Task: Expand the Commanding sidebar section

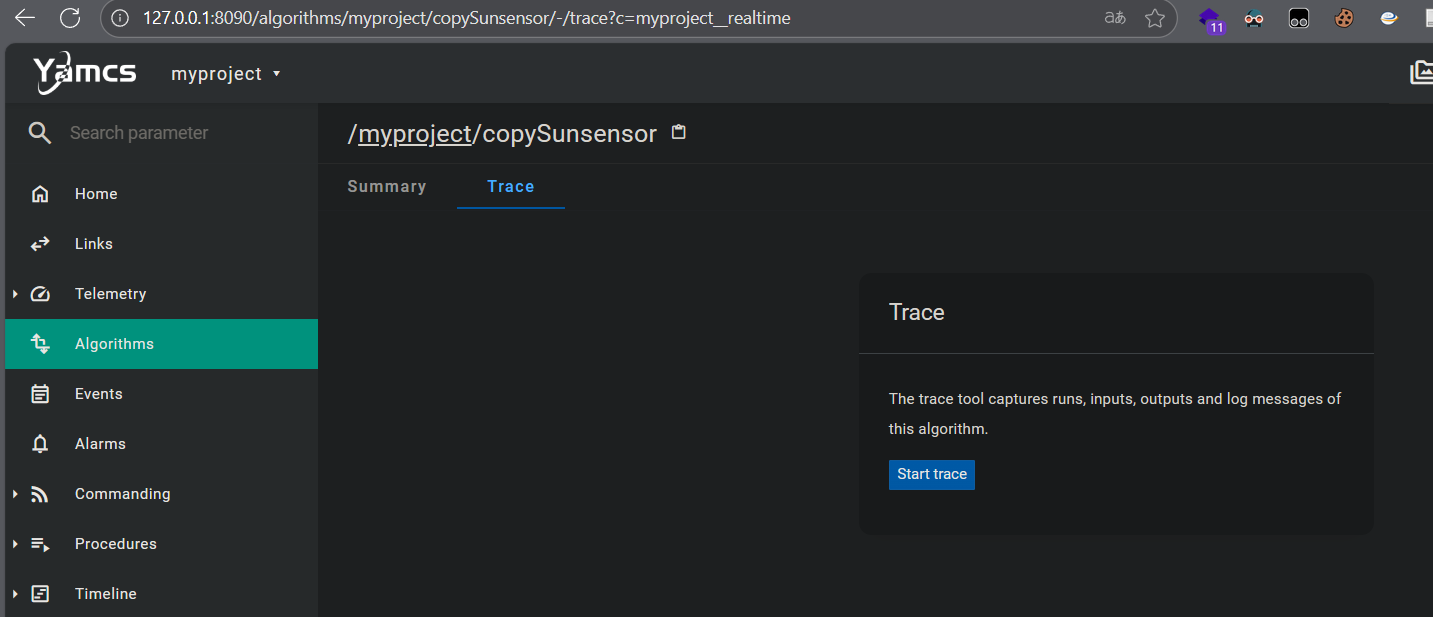Action: click(x=15, y=494)
